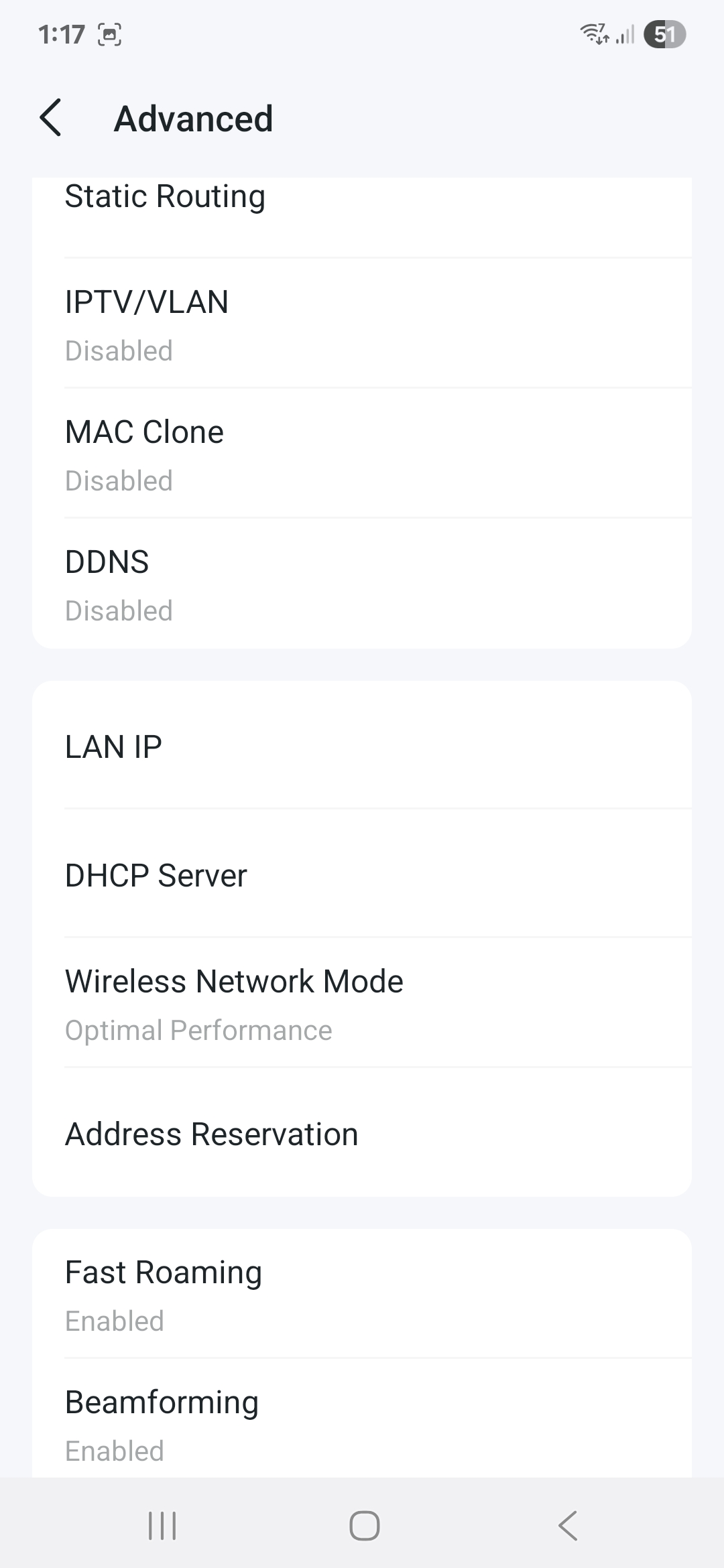Tap the cellular signal bars icon

625,34
